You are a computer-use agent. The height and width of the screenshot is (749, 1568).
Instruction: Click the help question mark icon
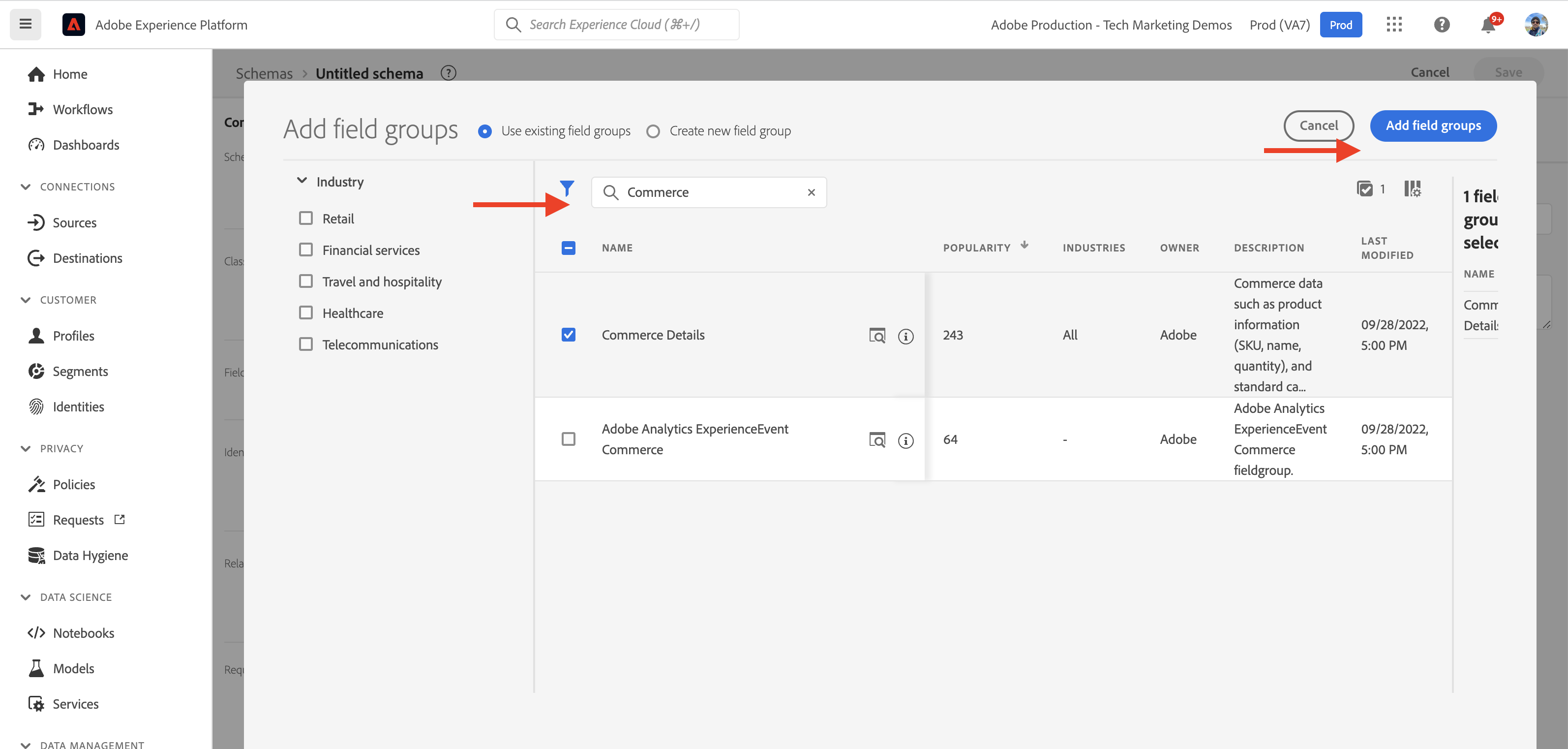1442,25
